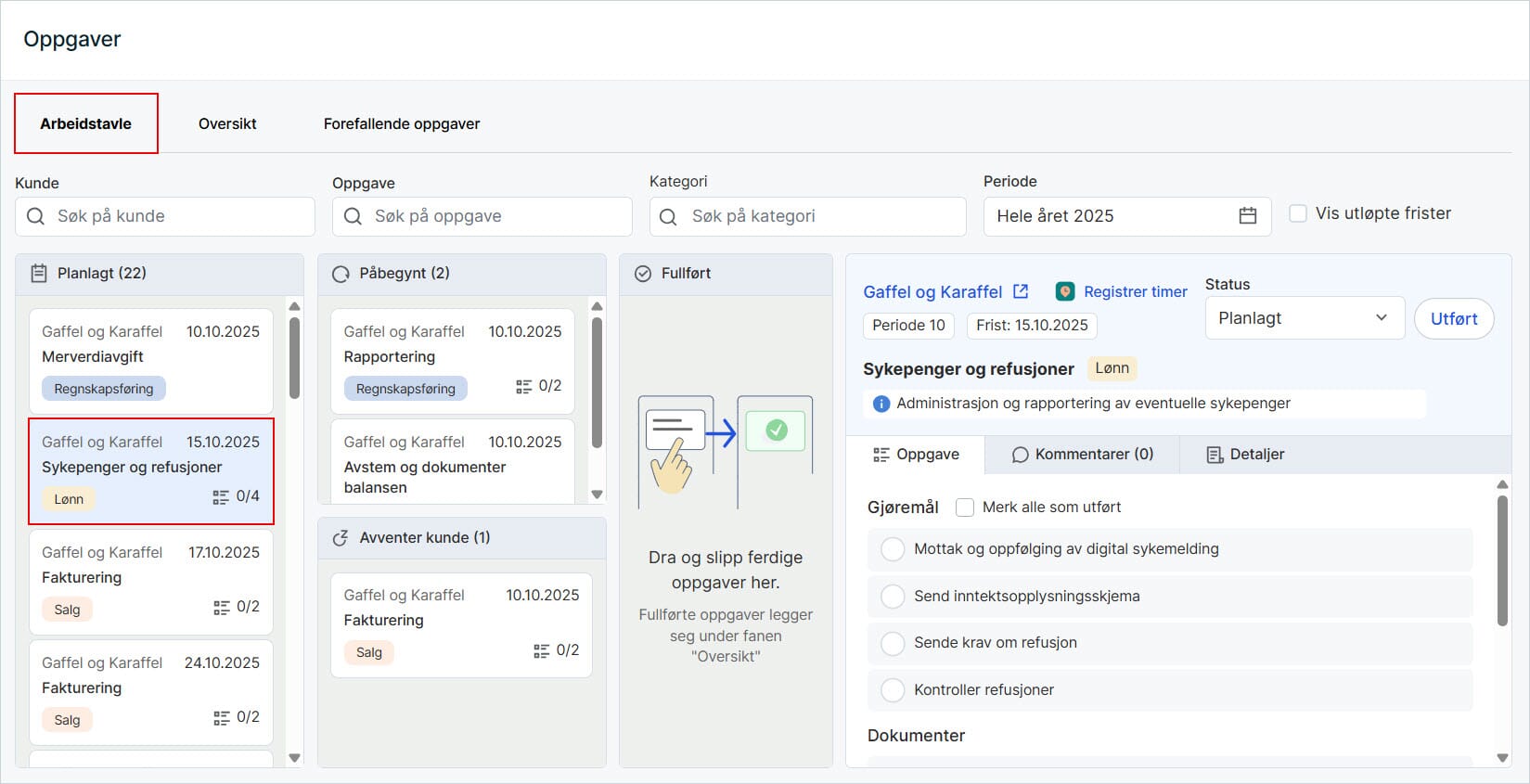Open Gaffel og Karaffel external link icon
The image size is (1530, 784).
coord(1021,291)
